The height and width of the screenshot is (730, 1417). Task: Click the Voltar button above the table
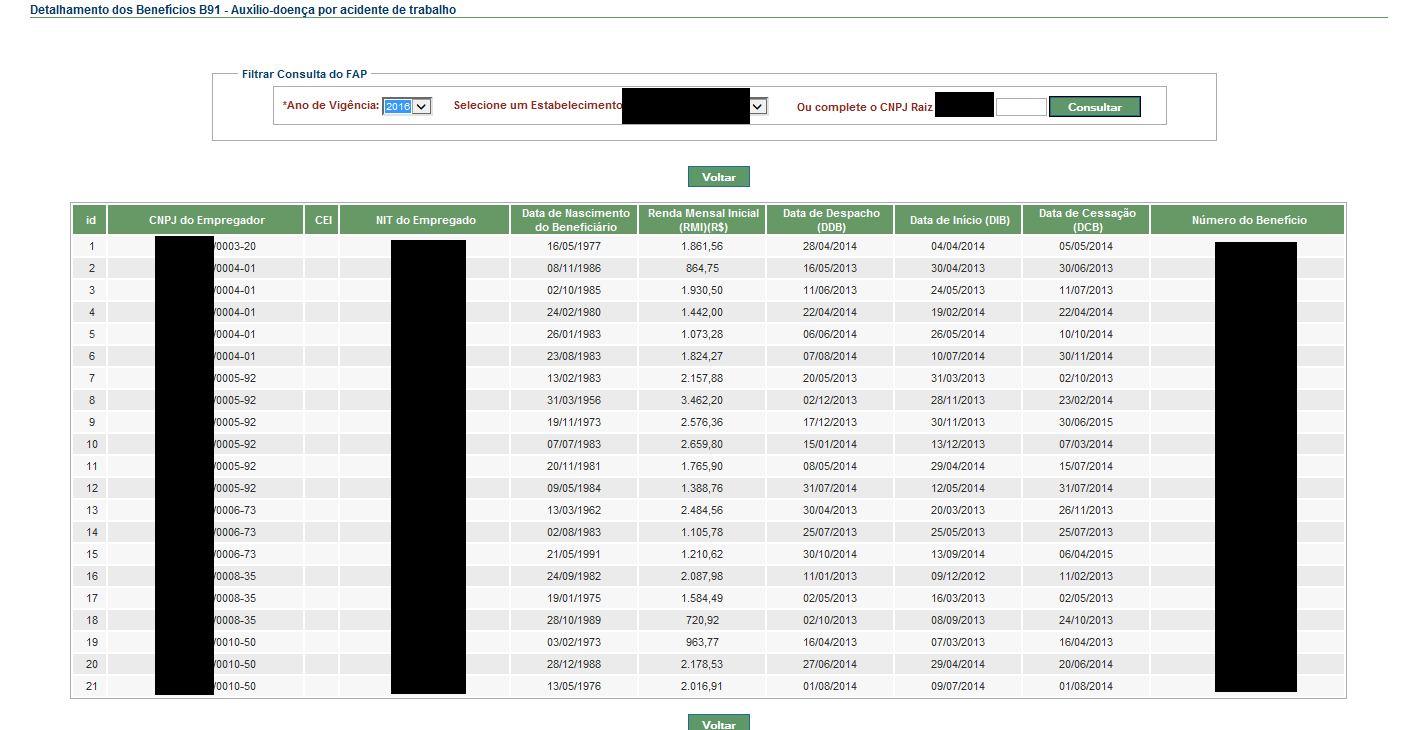pos(719,177)
